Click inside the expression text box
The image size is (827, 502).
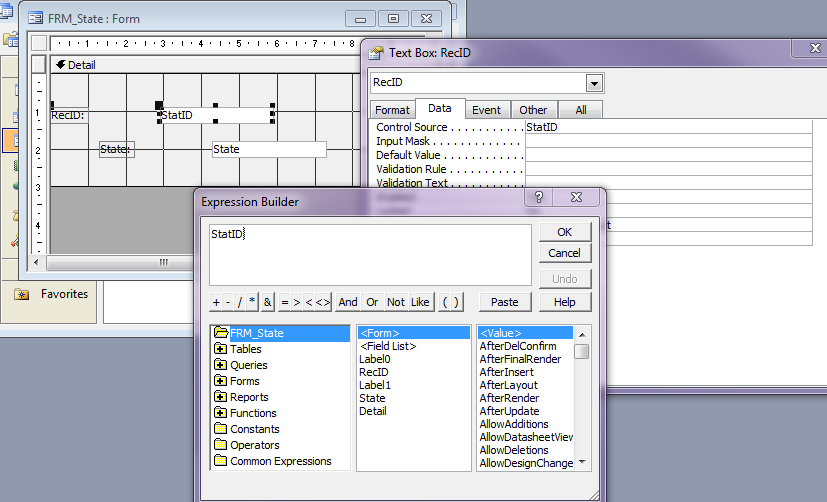(370, 255)
